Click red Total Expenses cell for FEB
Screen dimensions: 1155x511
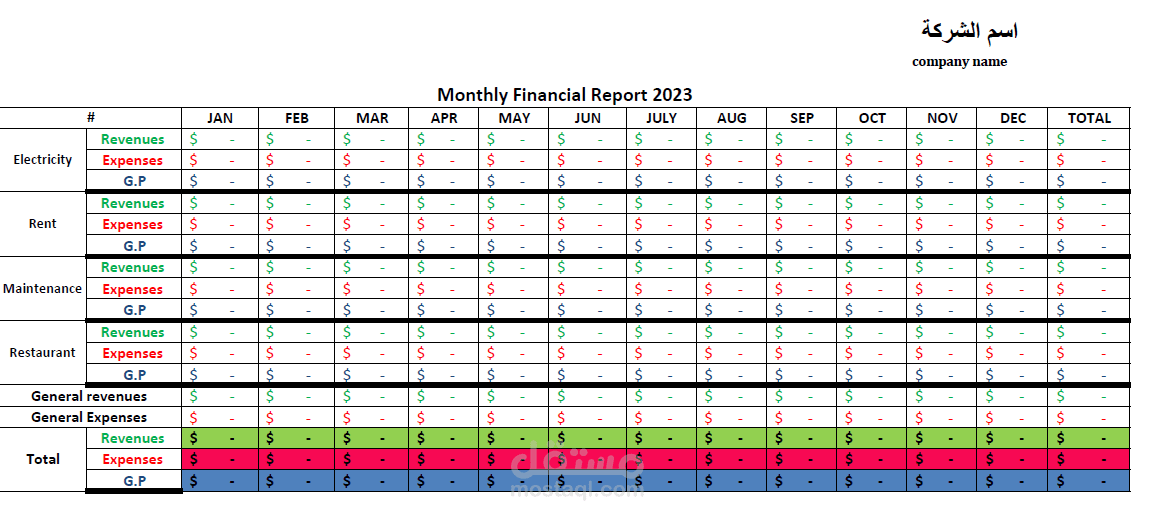click(x=296, y=459)
